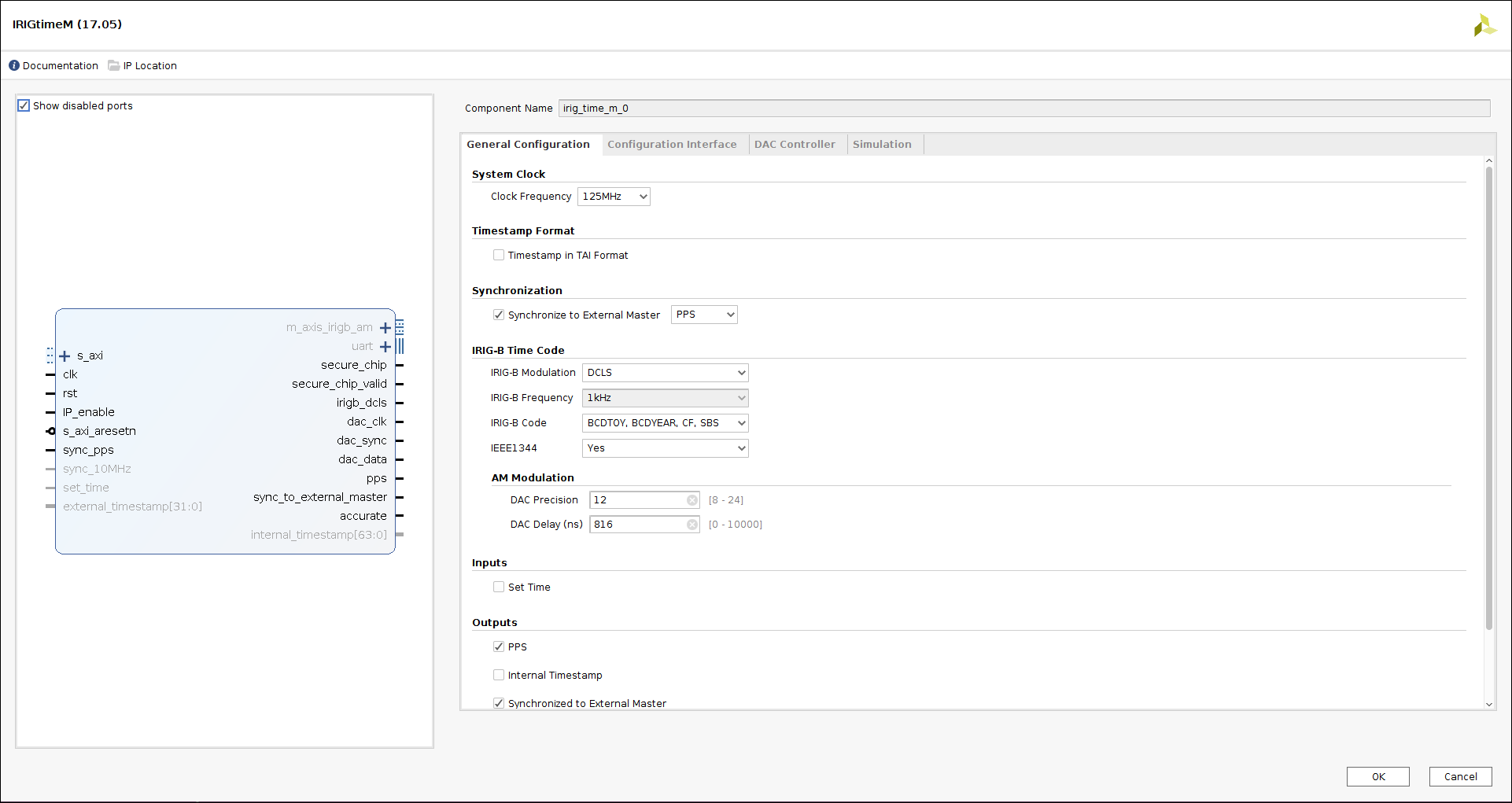Click the Xilinx logo in top corner
The image size is (1512, 803).
tap(1484, 25)
